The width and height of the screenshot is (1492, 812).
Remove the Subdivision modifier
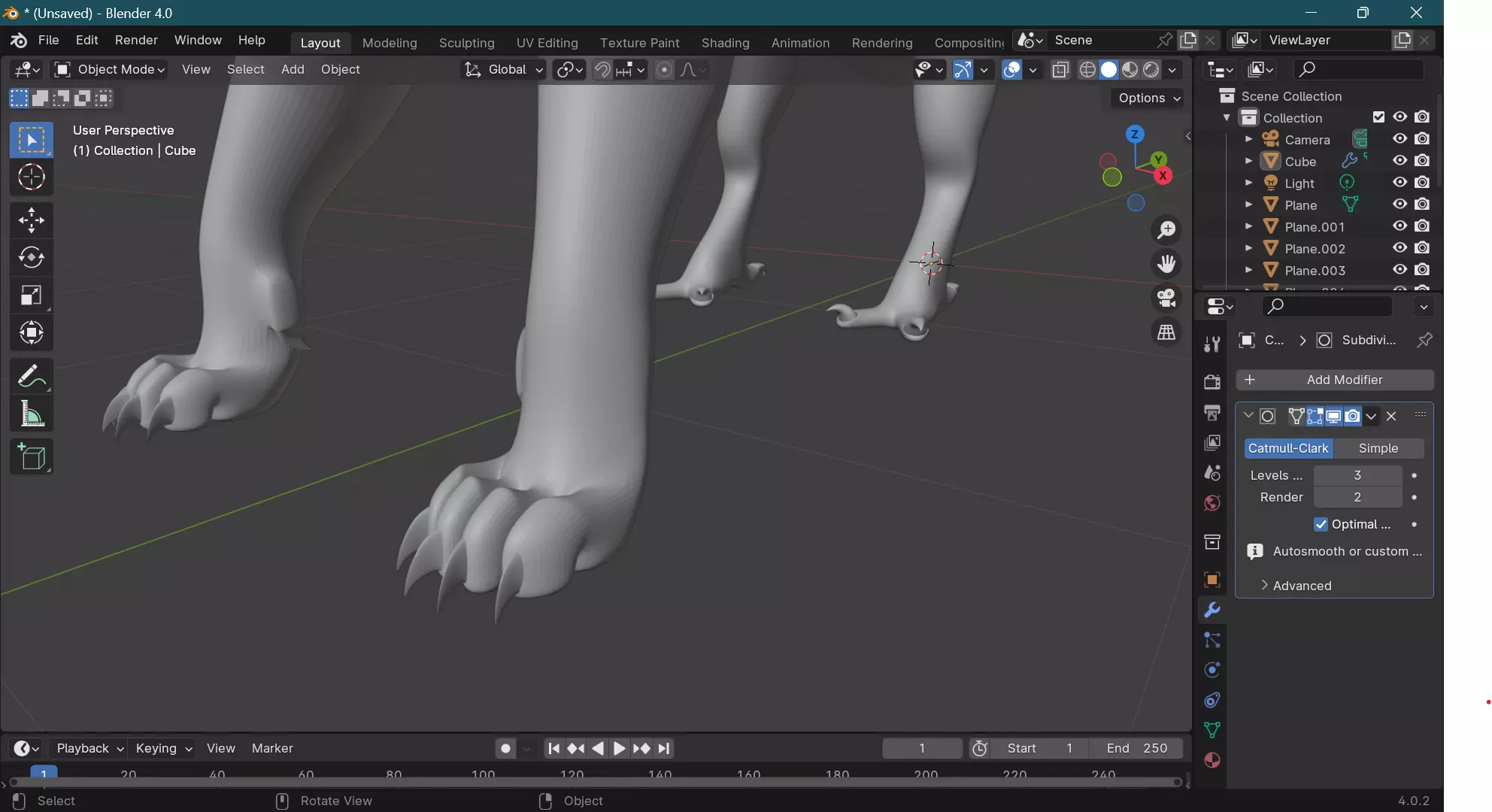1391,416
